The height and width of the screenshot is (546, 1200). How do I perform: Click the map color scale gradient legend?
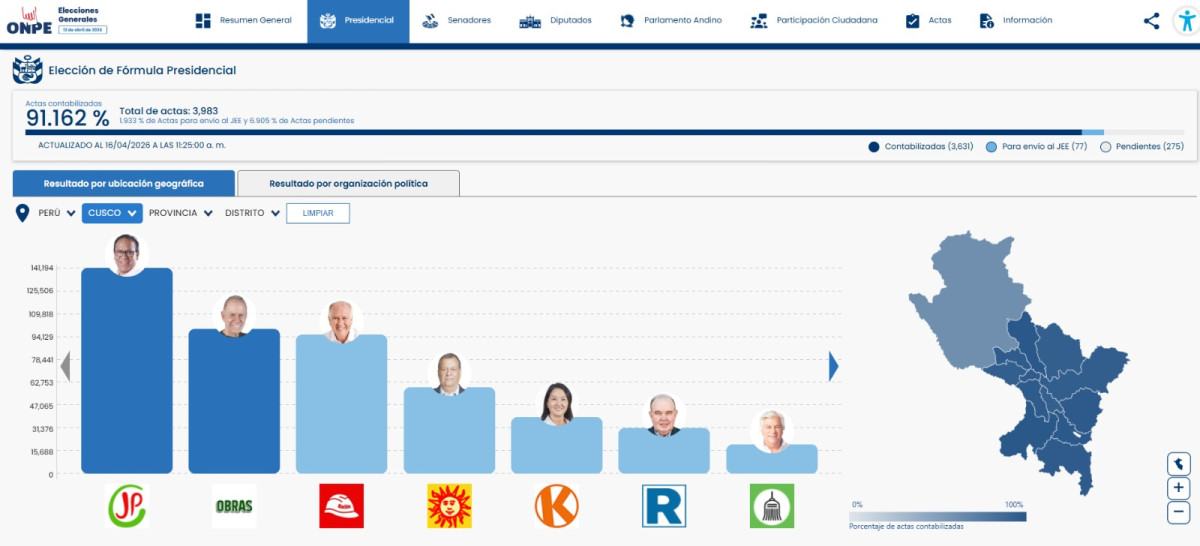938,516
